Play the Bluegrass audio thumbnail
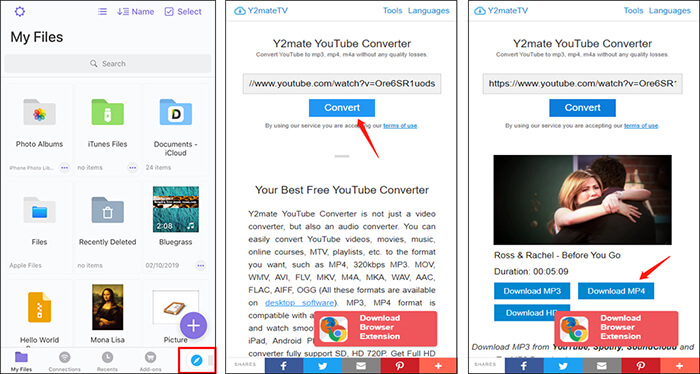 coord(176,209)
